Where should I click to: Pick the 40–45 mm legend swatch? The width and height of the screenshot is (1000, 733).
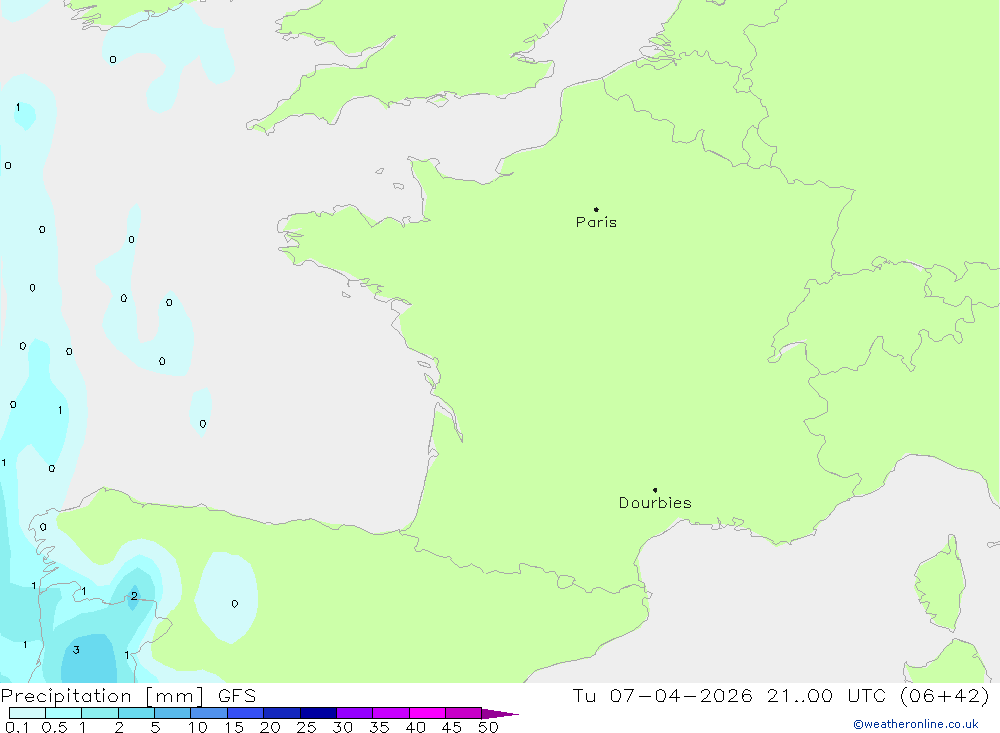pos(427,713)
